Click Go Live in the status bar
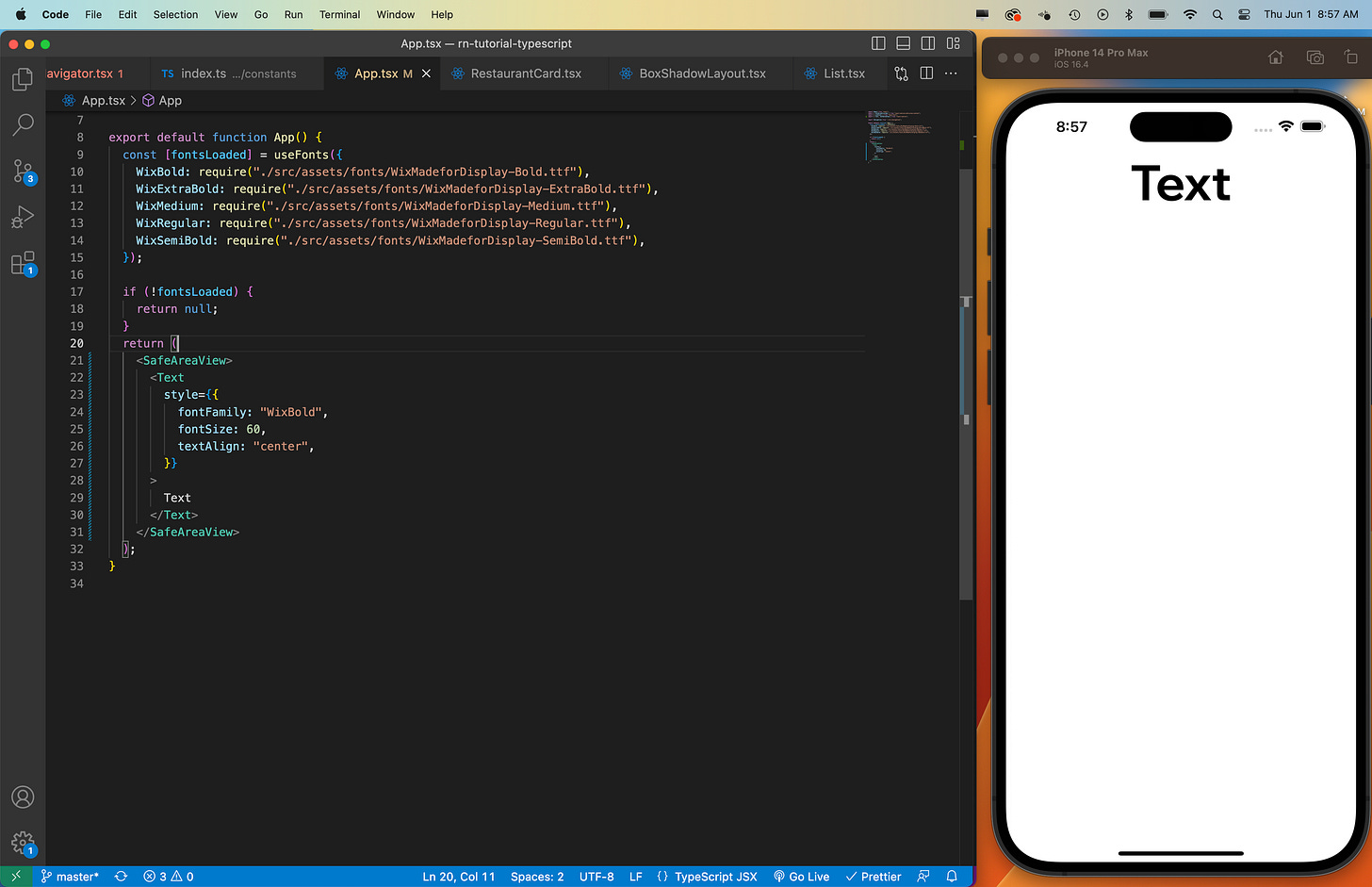1372x887 pixels. click(x=802, y=877)
